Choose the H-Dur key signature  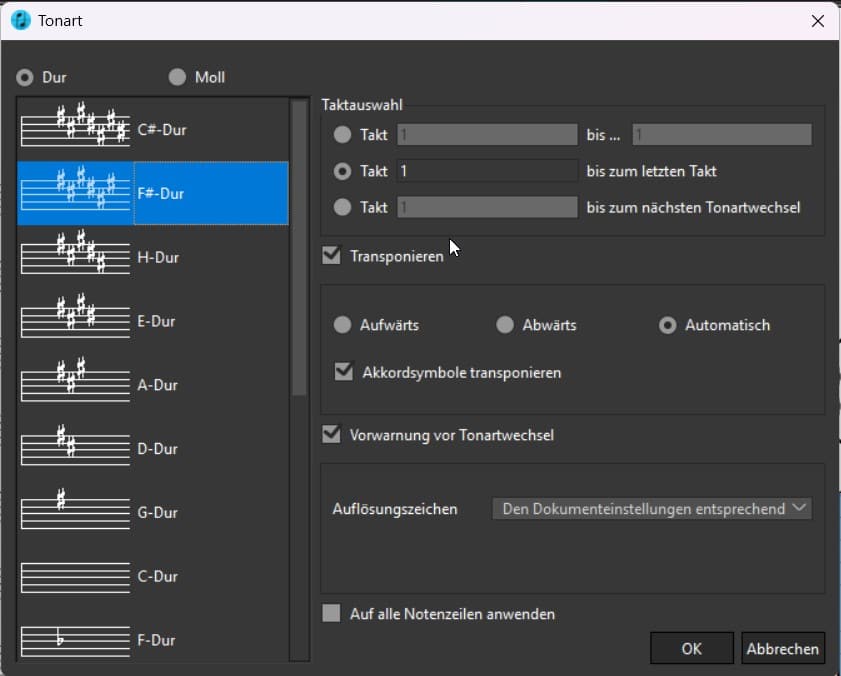pyautogui.click(x=76, y=257)
